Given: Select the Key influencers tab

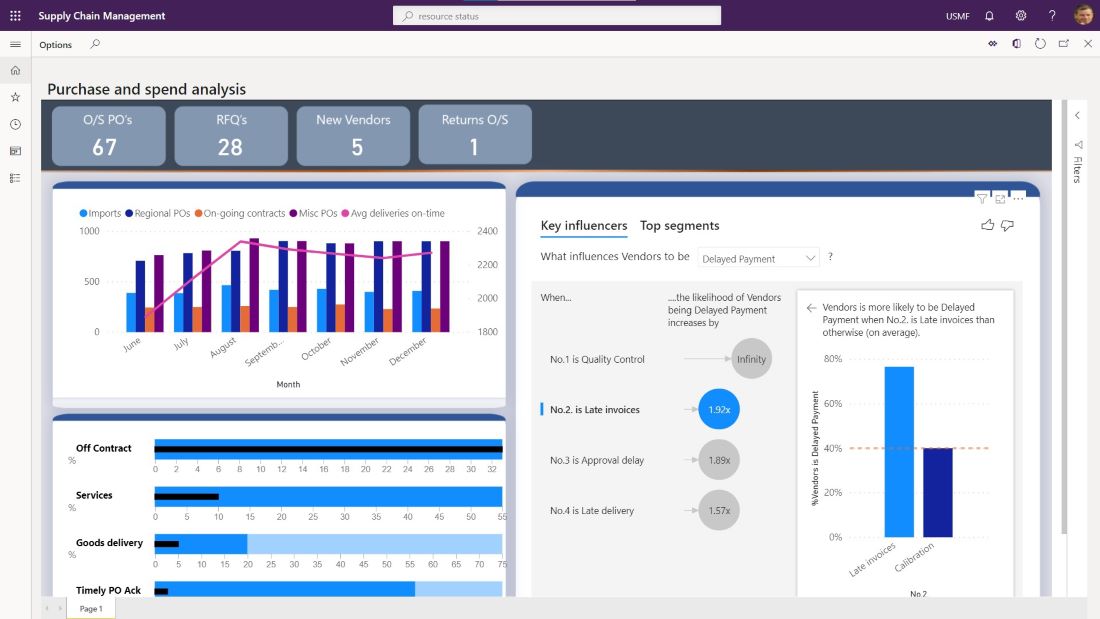Looking at the screenshot, I should 583,225.
